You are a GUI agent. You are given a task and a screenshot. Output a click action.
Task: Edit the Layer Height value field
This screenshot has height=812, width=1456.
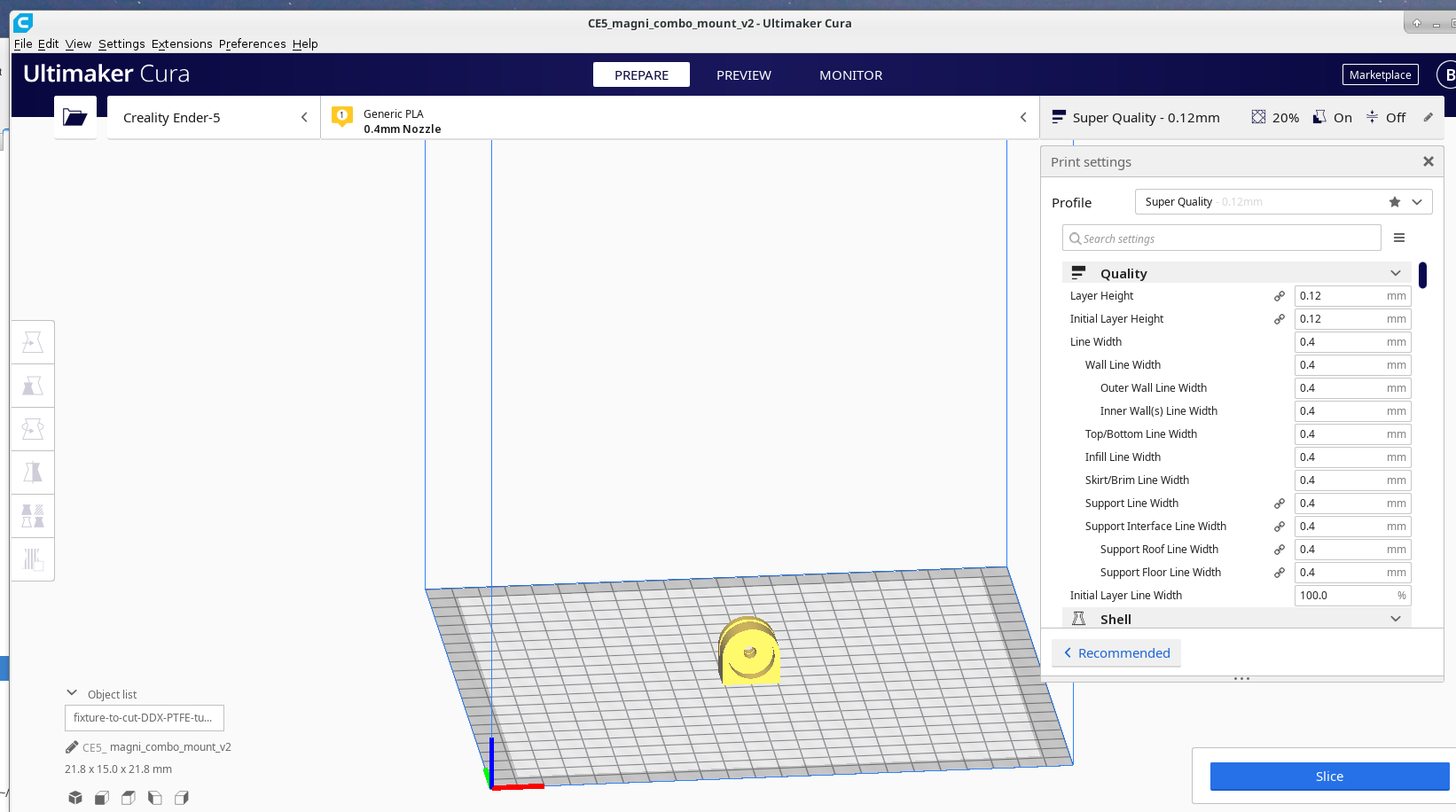point(1352,296)
